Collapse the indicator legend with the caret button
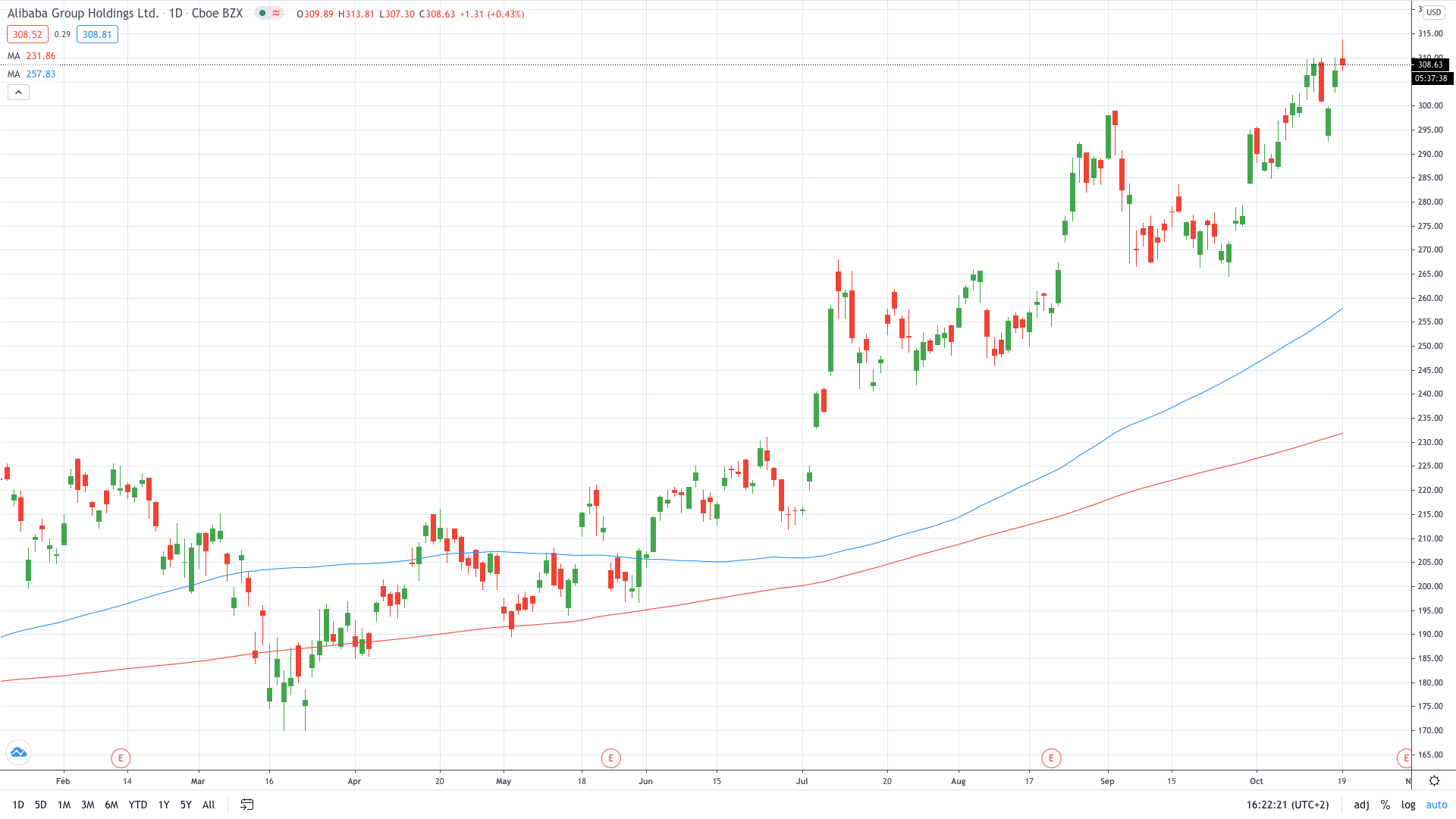Viewport: 1456px width, 819px height. click(x=18, y=93)
